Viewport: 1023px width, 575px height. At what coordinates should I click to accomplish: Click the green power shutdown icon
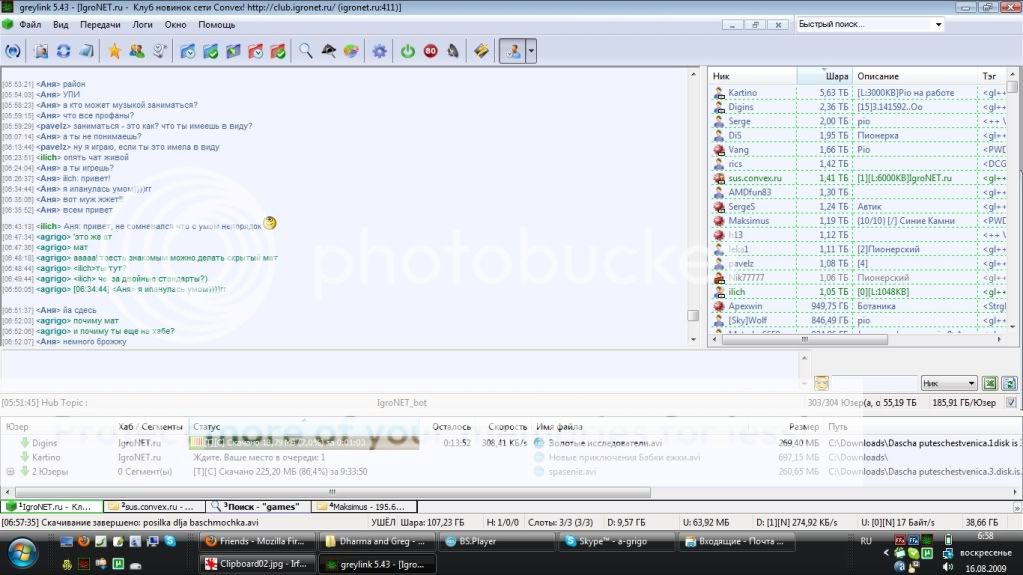(408, 51)
